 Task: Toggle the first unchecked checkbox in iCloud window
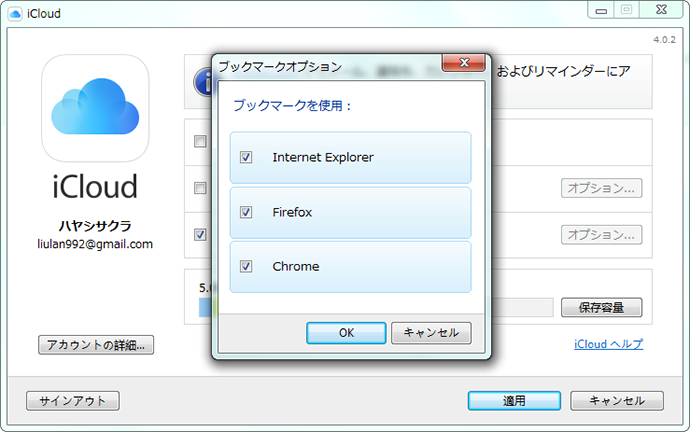coord(200,141)
